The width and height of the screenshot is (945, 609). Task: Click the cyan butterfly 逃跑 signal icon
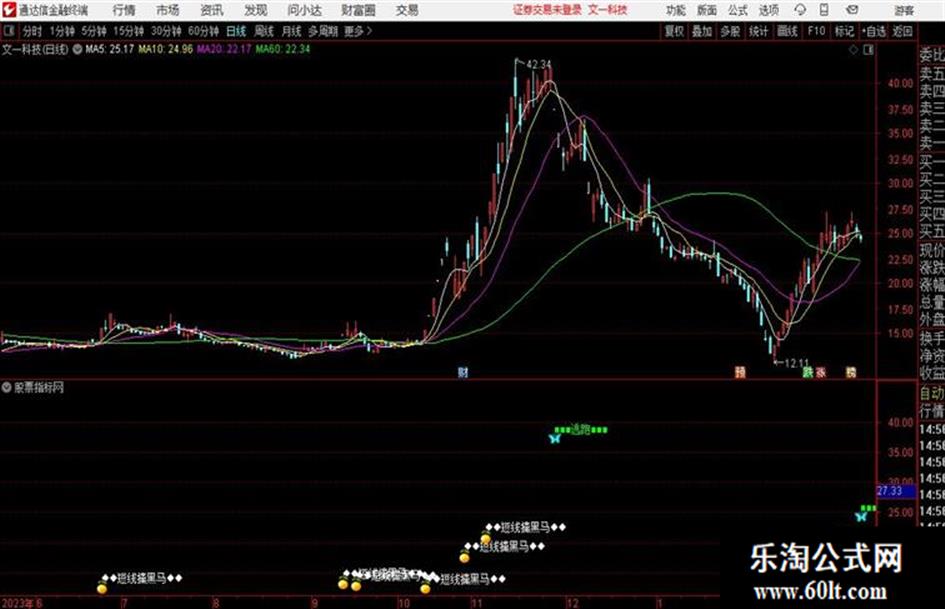tap(555, 438)
